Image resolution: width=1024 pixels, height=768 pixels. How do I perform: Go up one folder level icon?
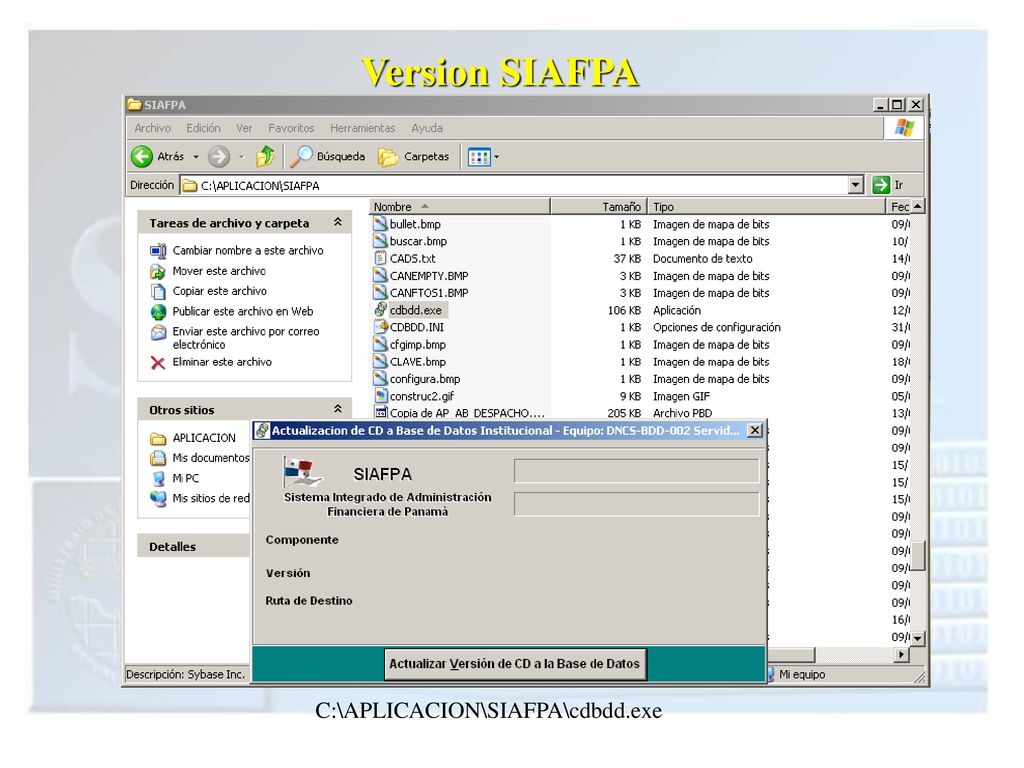[265, 157]
